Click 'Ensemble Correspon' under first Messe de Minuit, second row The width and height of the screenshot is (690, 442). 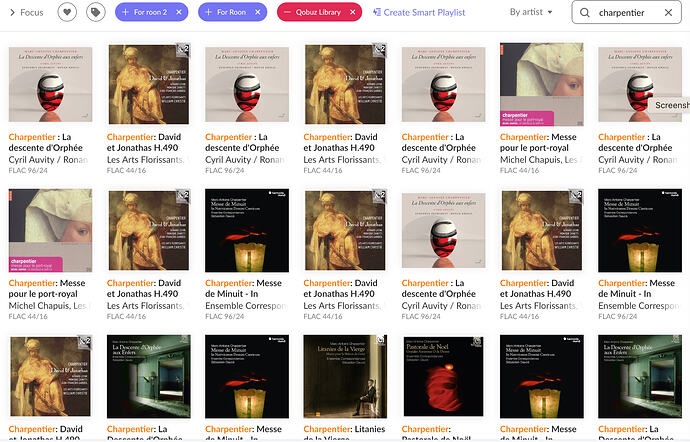(x=246, y=306)
